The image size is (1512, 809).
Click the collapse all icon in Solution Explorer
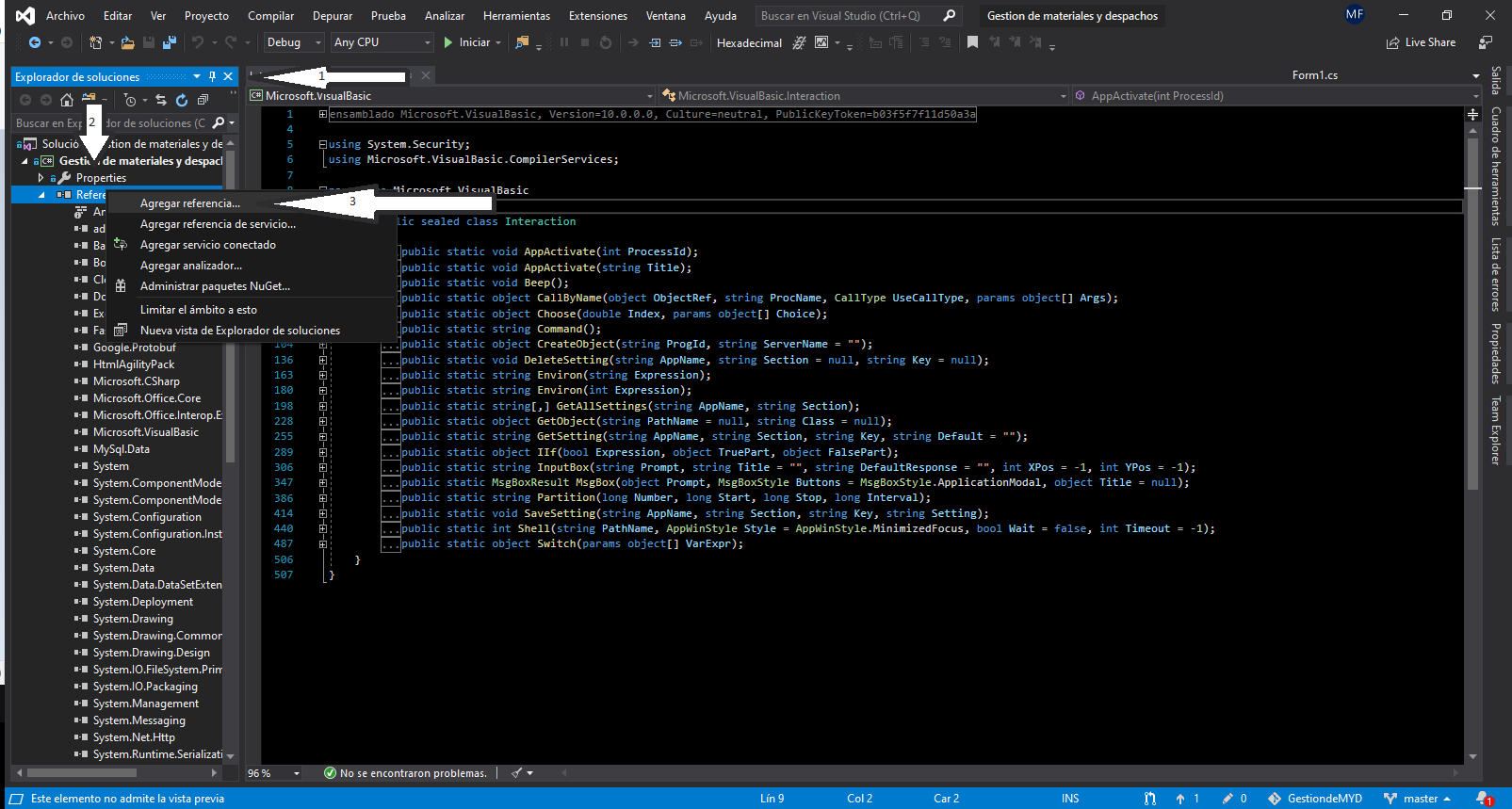[203, 100]
